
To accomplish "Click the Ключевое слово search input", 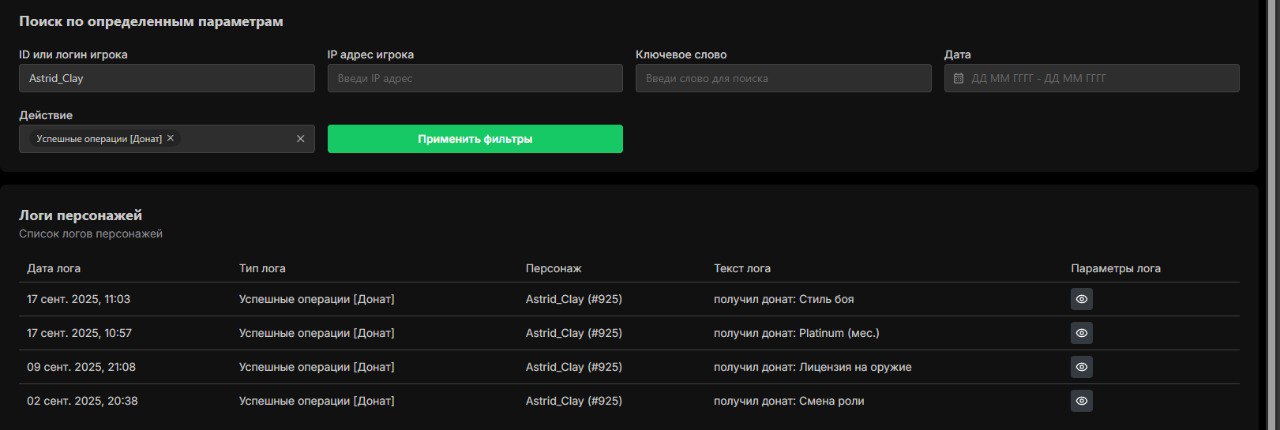I will [x=783, y=78].
